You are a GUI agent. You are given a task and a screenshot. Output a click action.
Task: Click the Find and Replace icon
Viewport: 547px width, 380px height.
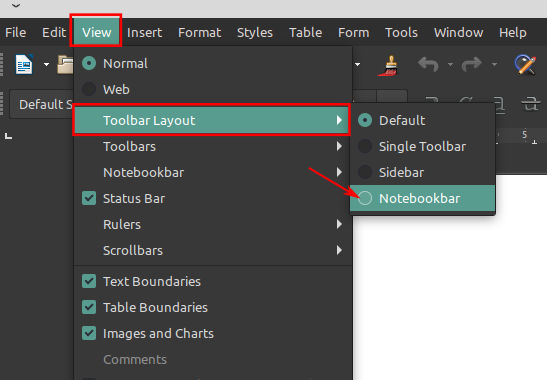[525, 65]
